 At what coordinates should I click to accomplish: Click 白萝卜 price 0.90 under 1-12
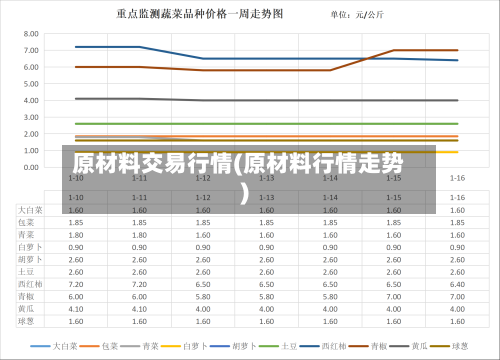pyautogui.click(x=203, y=247)
